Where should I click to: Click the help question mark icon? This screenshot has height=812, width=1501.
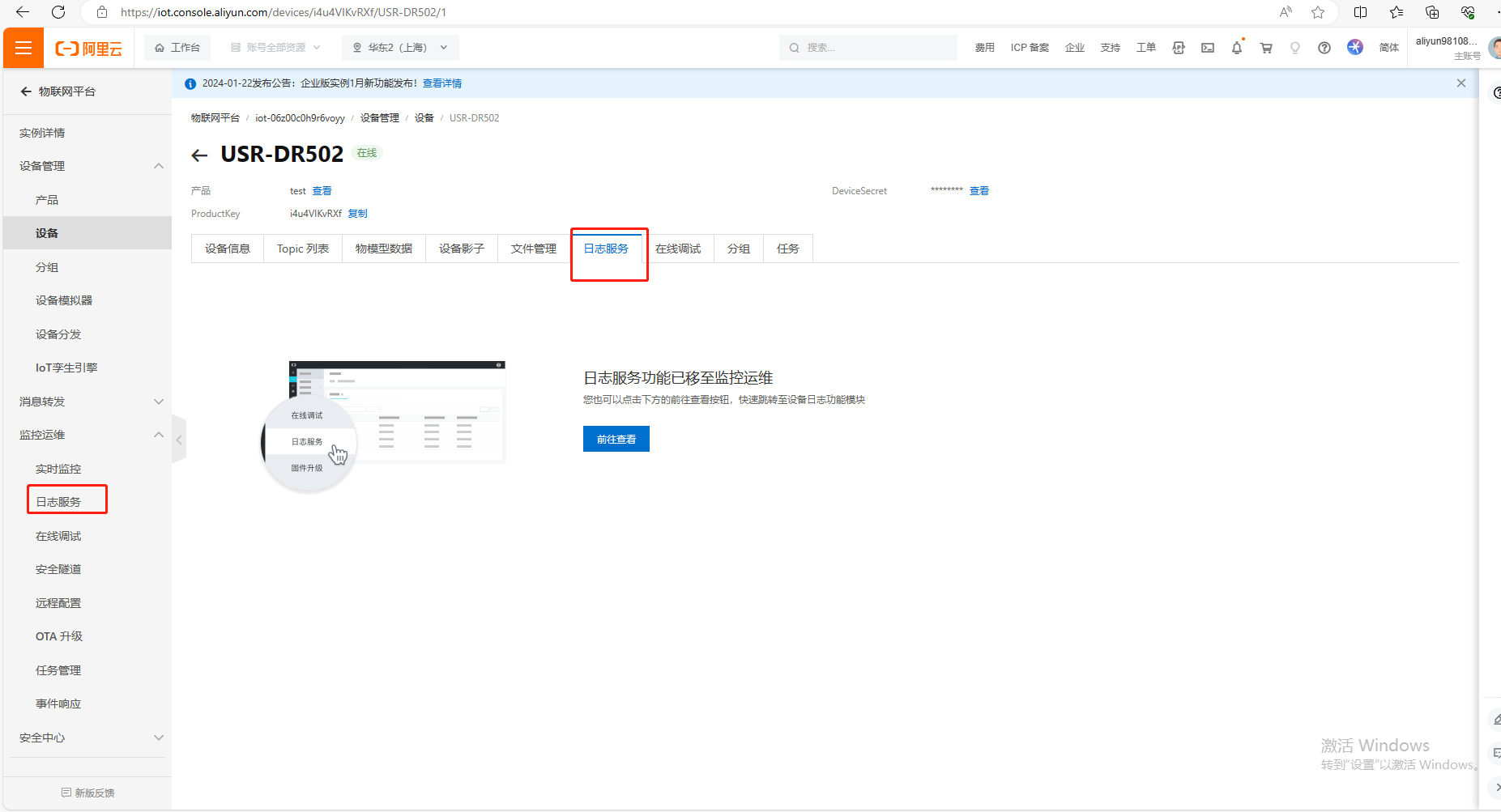pyautogui.click(x=1324, y=48)
